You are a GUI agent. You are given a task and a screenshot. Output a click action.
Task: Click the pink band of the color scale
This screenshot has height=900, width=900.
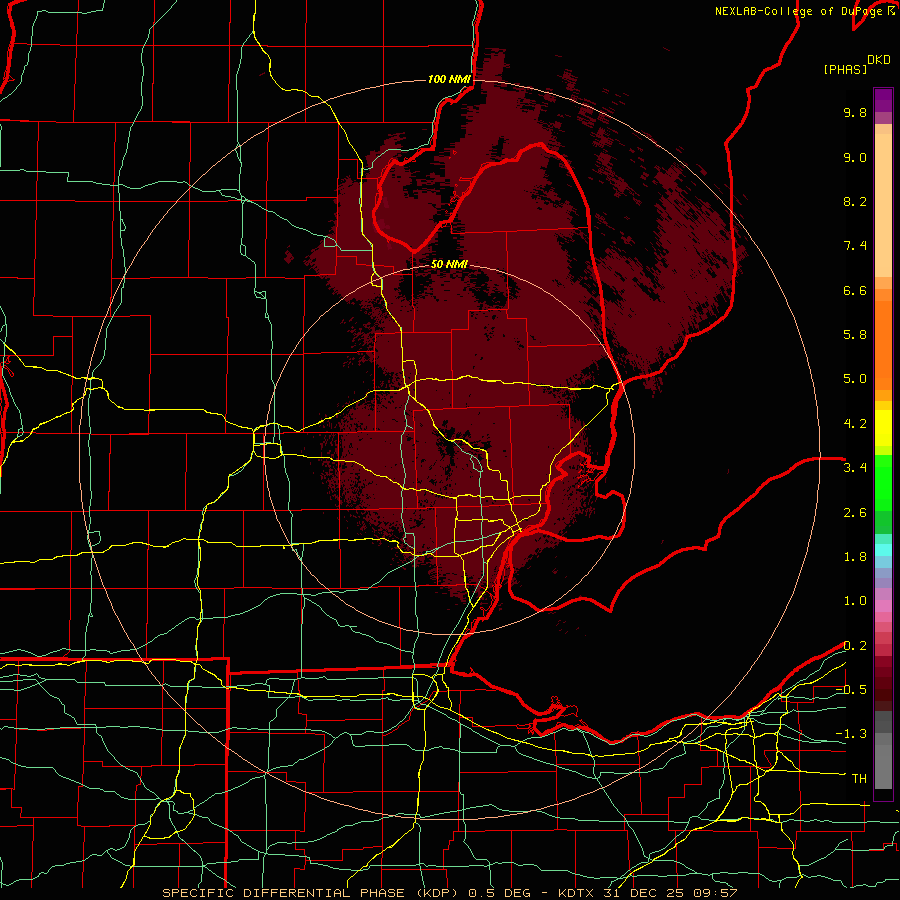[x=883, y=606]
